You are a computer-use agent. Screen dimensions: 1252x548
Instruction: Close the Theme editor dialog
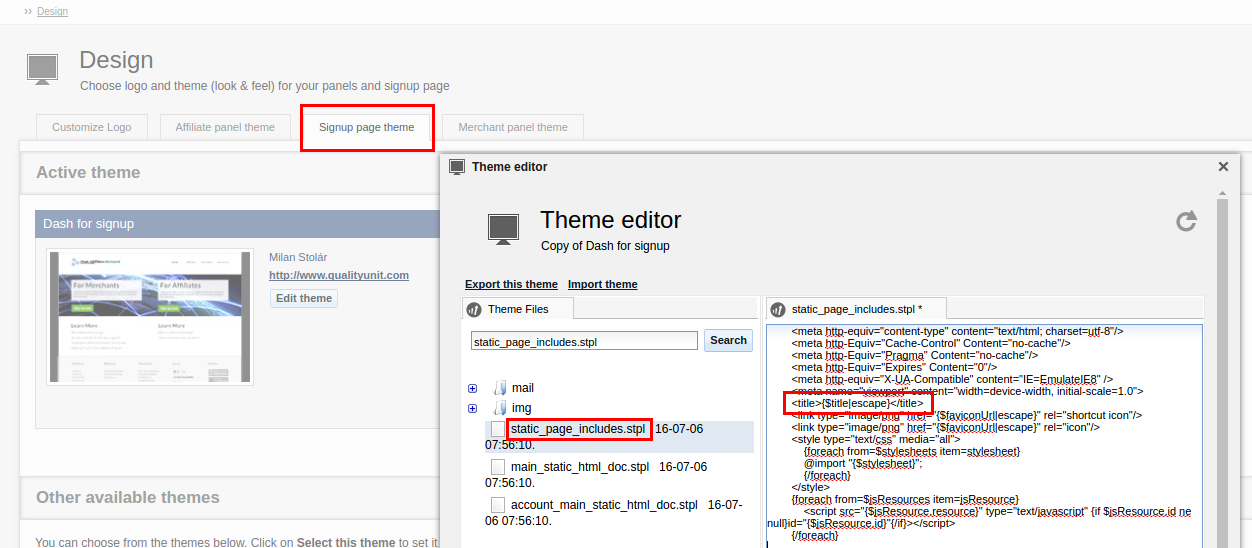coord(1223,167)
